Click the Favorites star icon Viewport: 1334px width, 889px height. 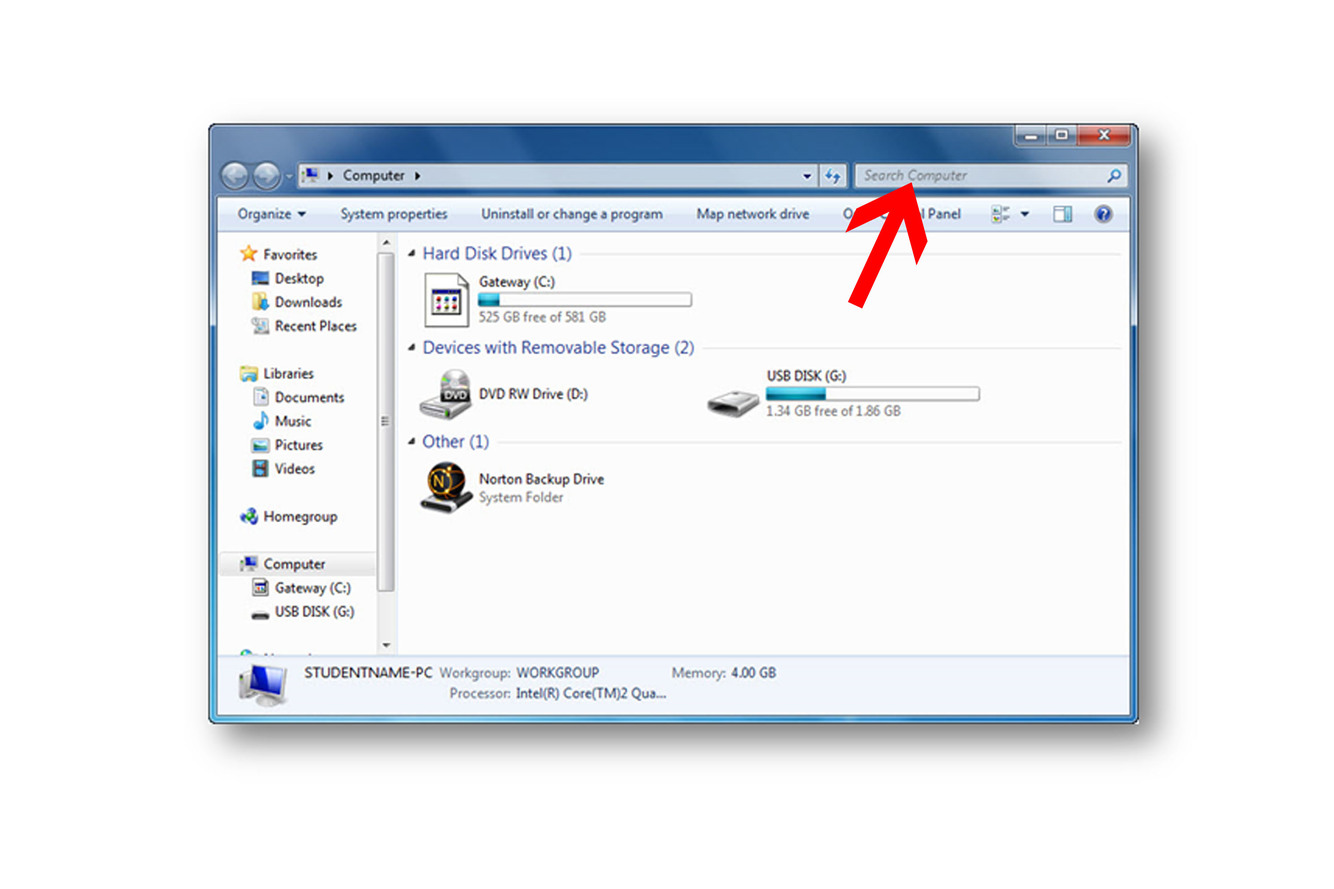point(249,254)
